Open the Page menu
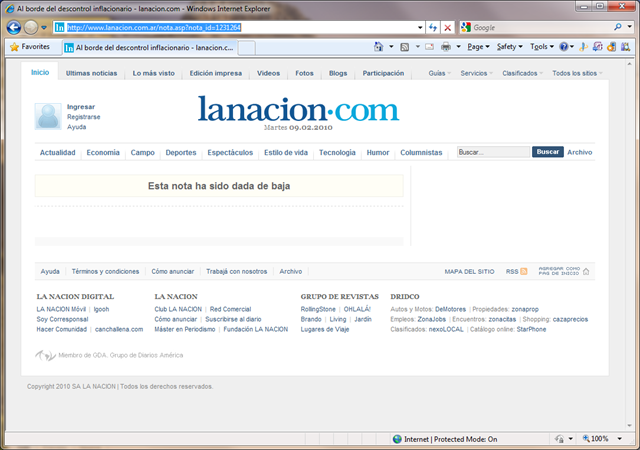Image resolution: width=640 pixels, height=450 pixels. coord(478,47)
